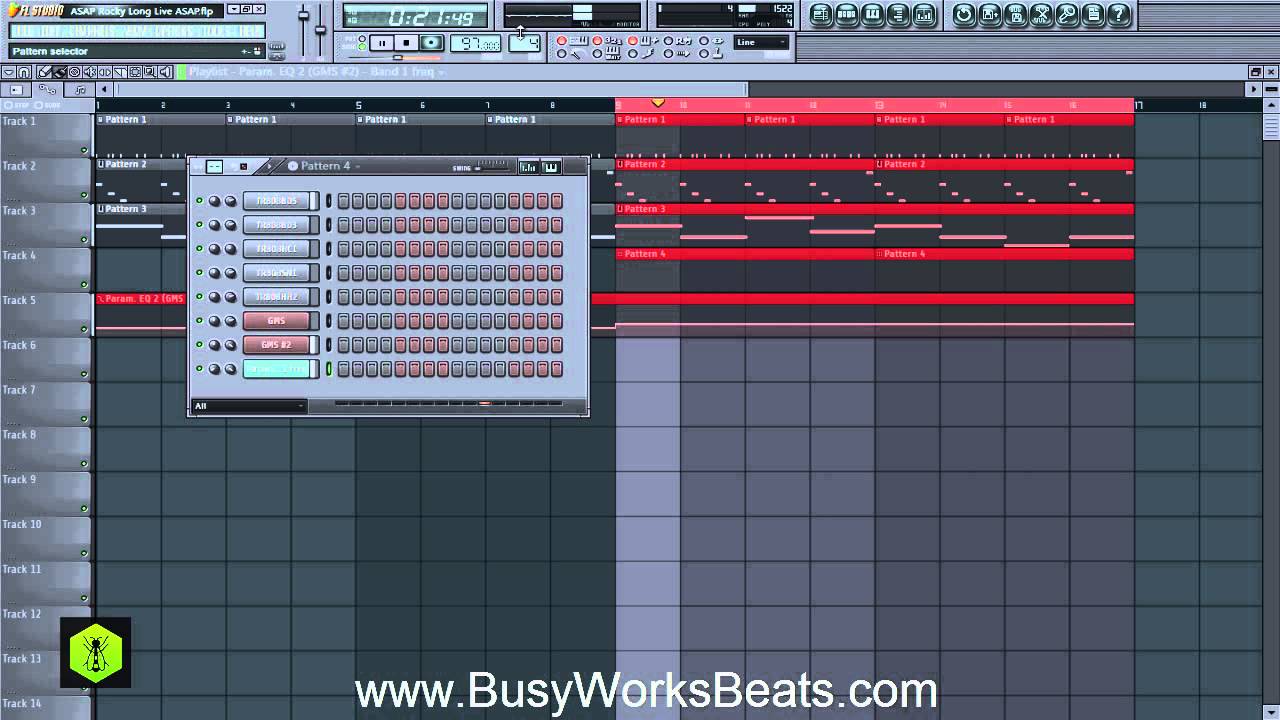
Task: Click the one-click audio recording microphone icon
Action: click(1067, 15)
